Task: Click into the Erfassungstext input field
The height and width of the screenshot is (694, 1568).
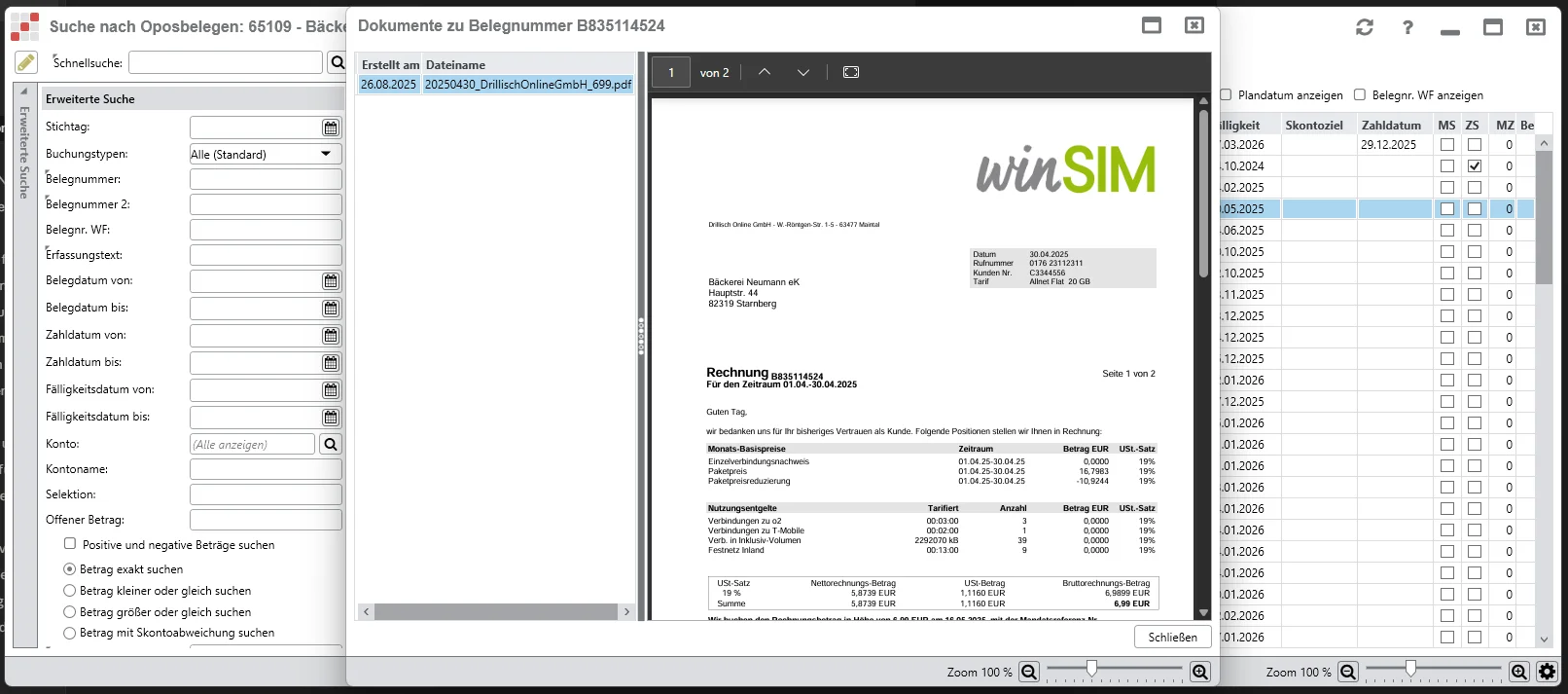Action: click(x=266, y=255)
